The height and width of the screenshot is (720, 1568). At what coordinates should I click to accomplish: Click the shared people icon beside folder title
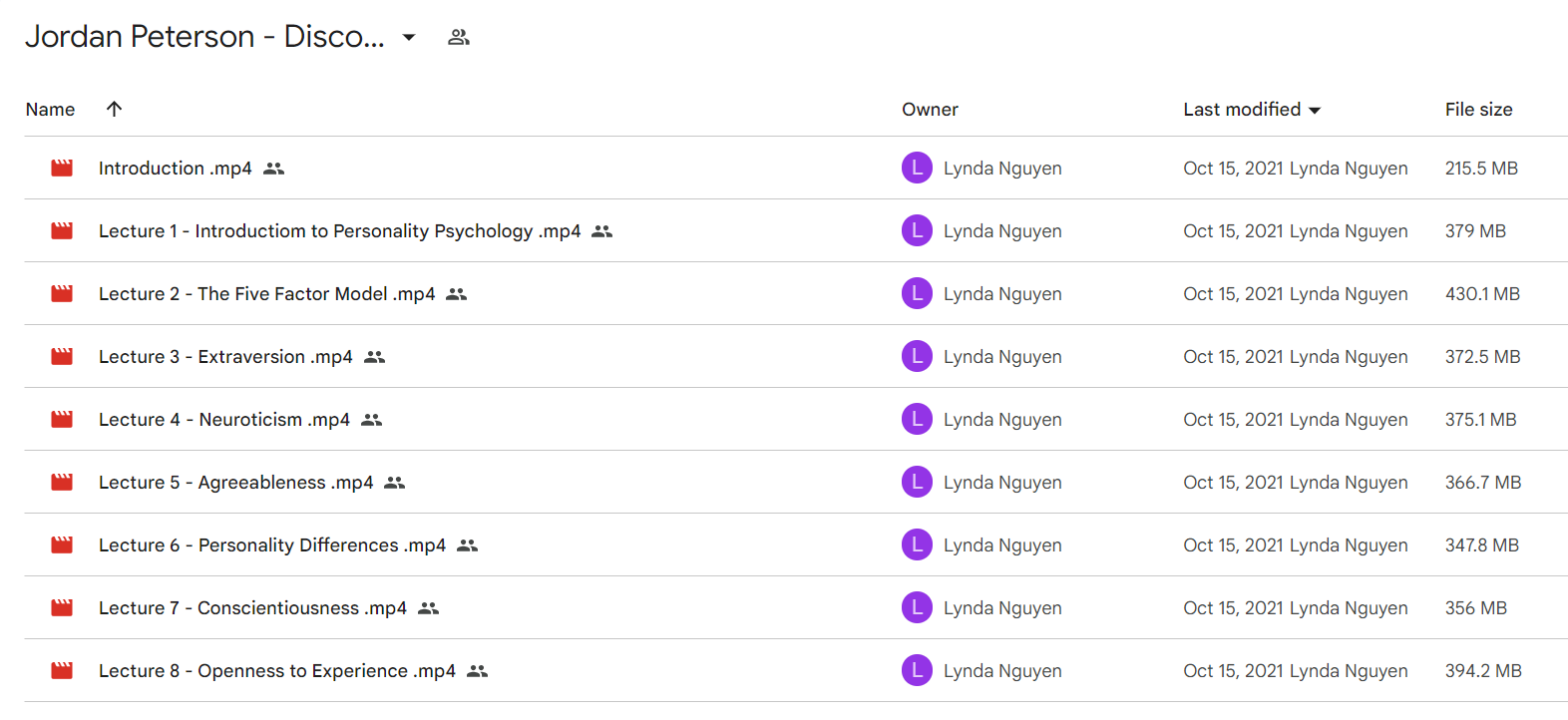459,37
